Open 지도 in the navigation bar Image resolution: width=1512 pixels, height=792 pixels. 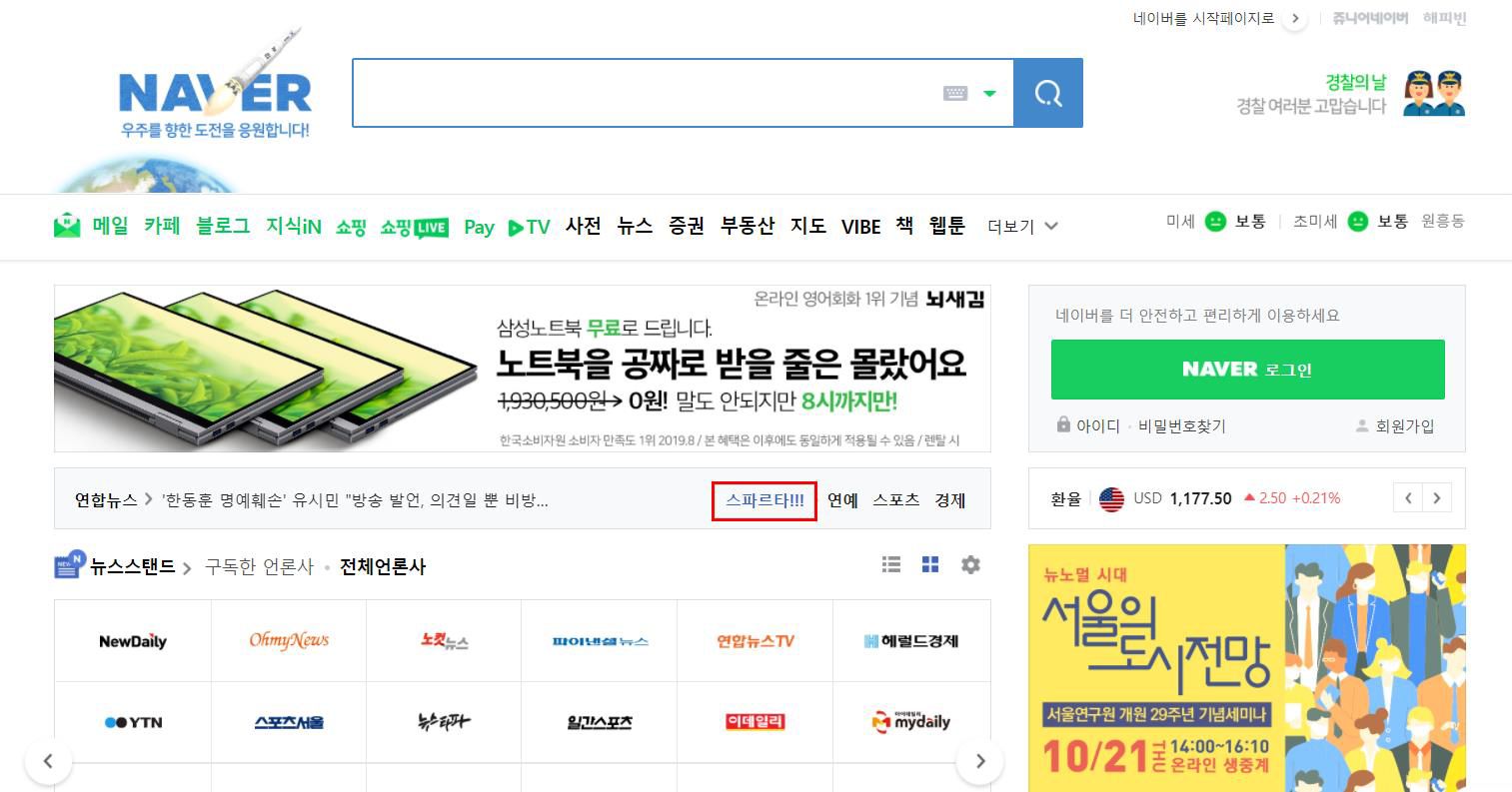pos(808,227)
